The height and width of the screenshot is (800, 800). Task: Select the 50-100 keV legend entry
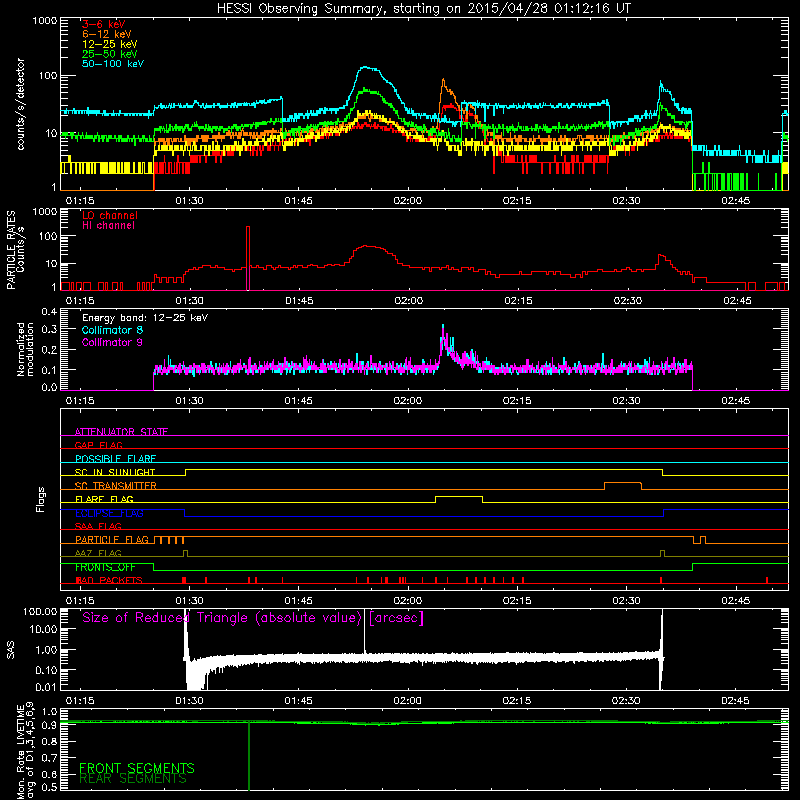(113, 64)
